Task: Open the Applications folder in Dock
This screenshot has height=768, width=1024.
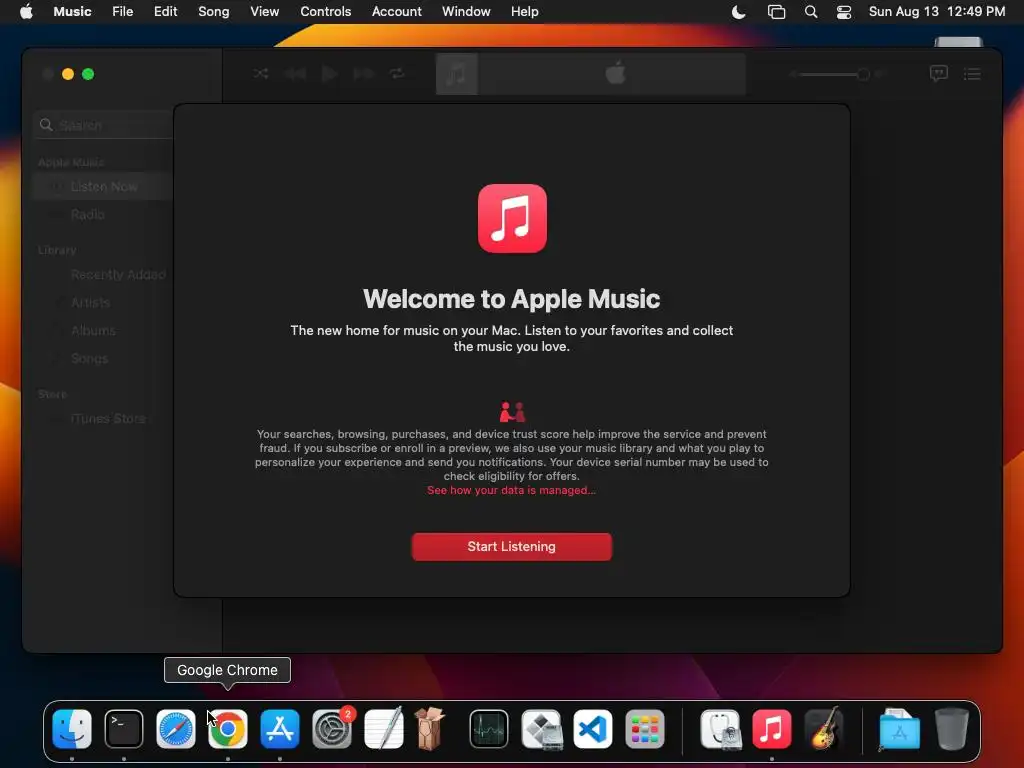Action: point(899,728)
